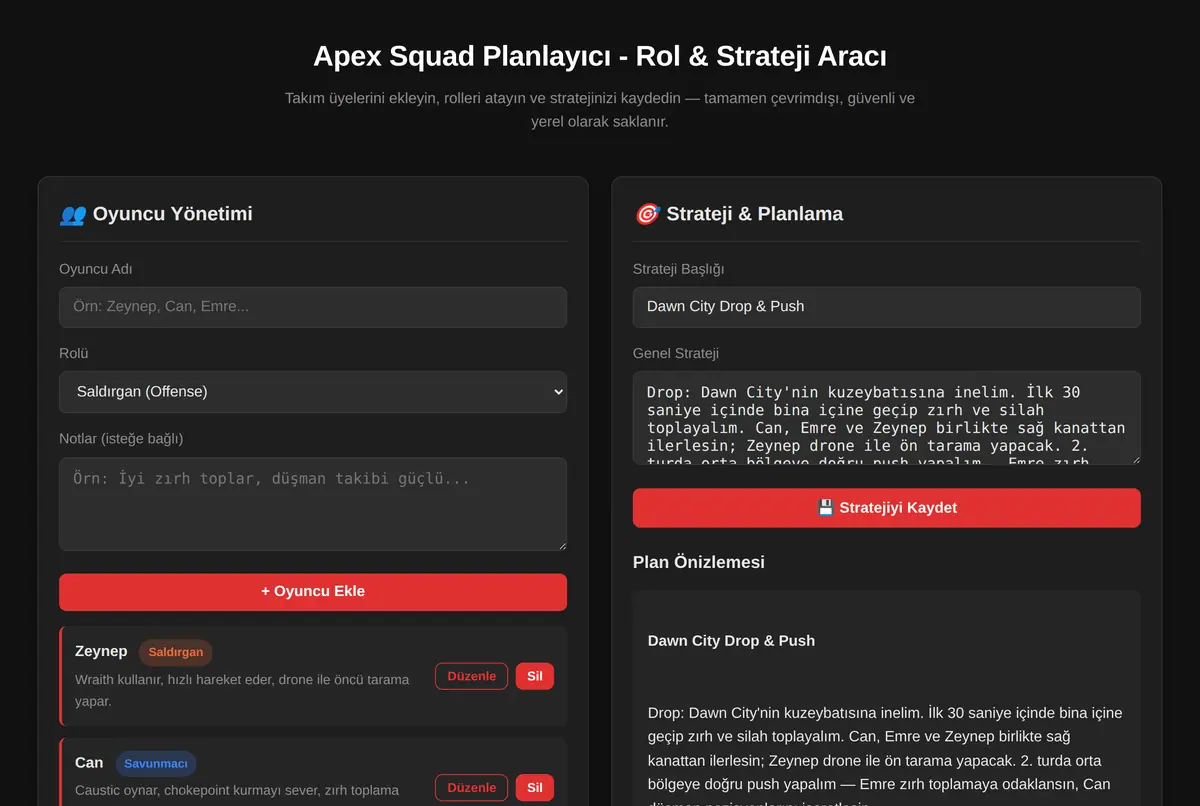The width and height of the screenshot is (1200, 806).
Task: Click the target icon beside Strateji & Planlama
Action: click(647, 214)
